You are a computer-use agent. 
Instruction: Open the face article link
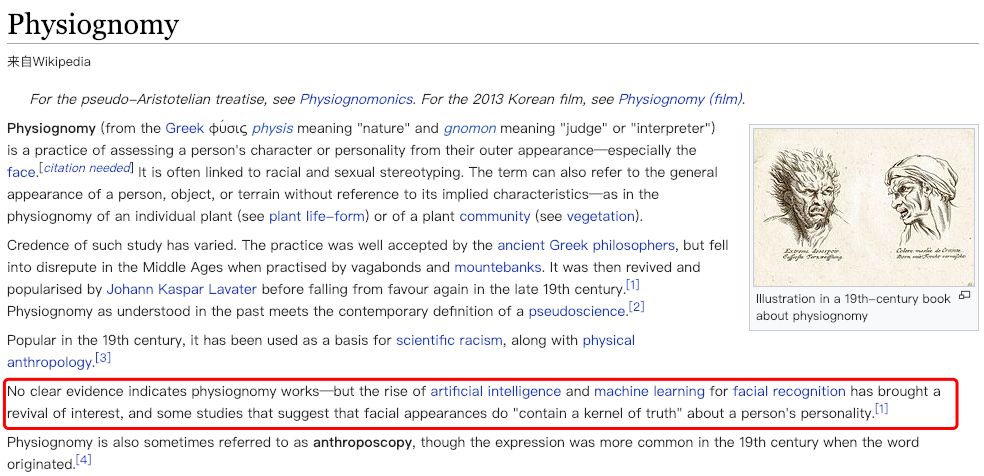coord(21,172)
